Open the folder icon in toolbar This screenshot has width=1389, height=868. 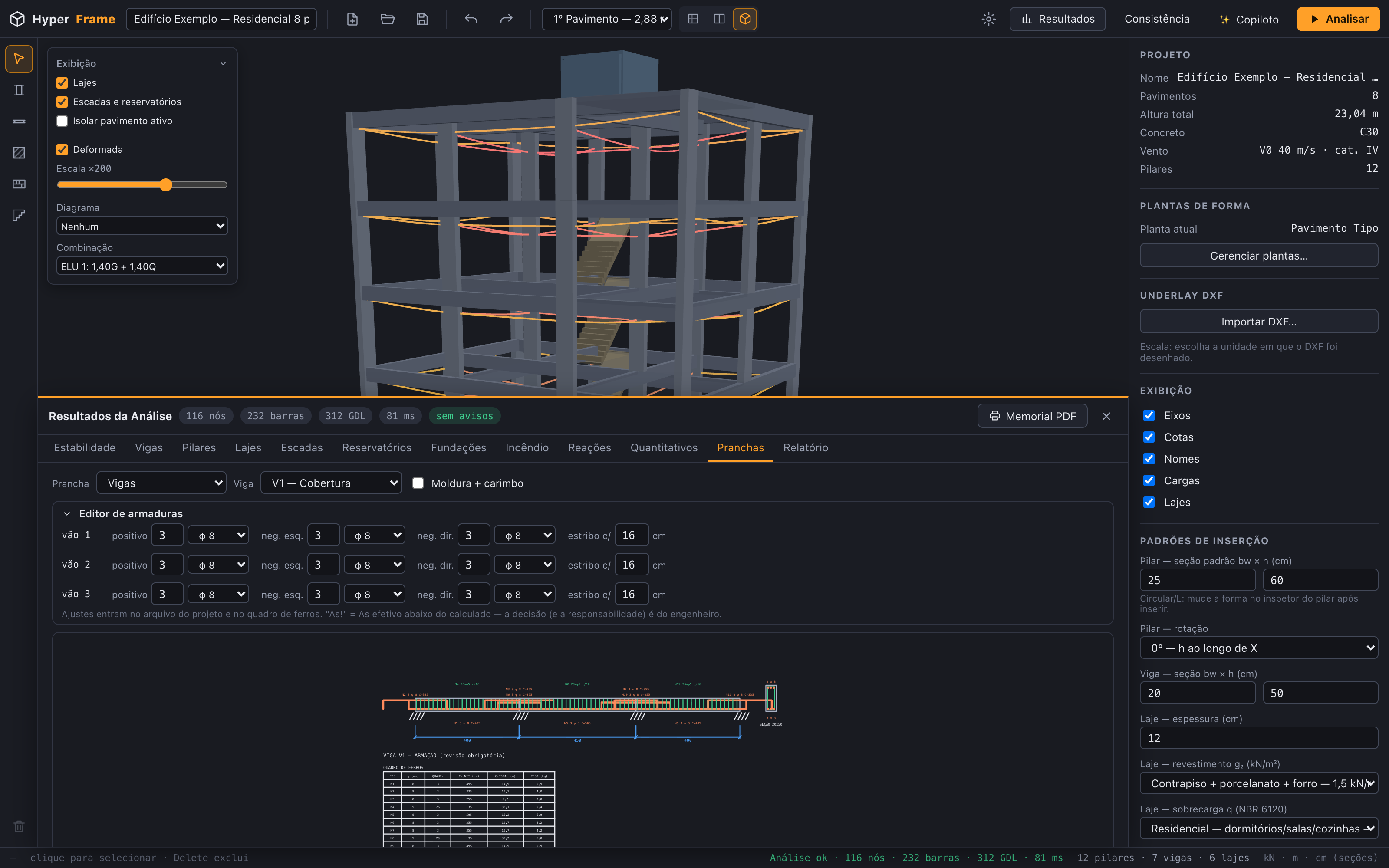388,19
